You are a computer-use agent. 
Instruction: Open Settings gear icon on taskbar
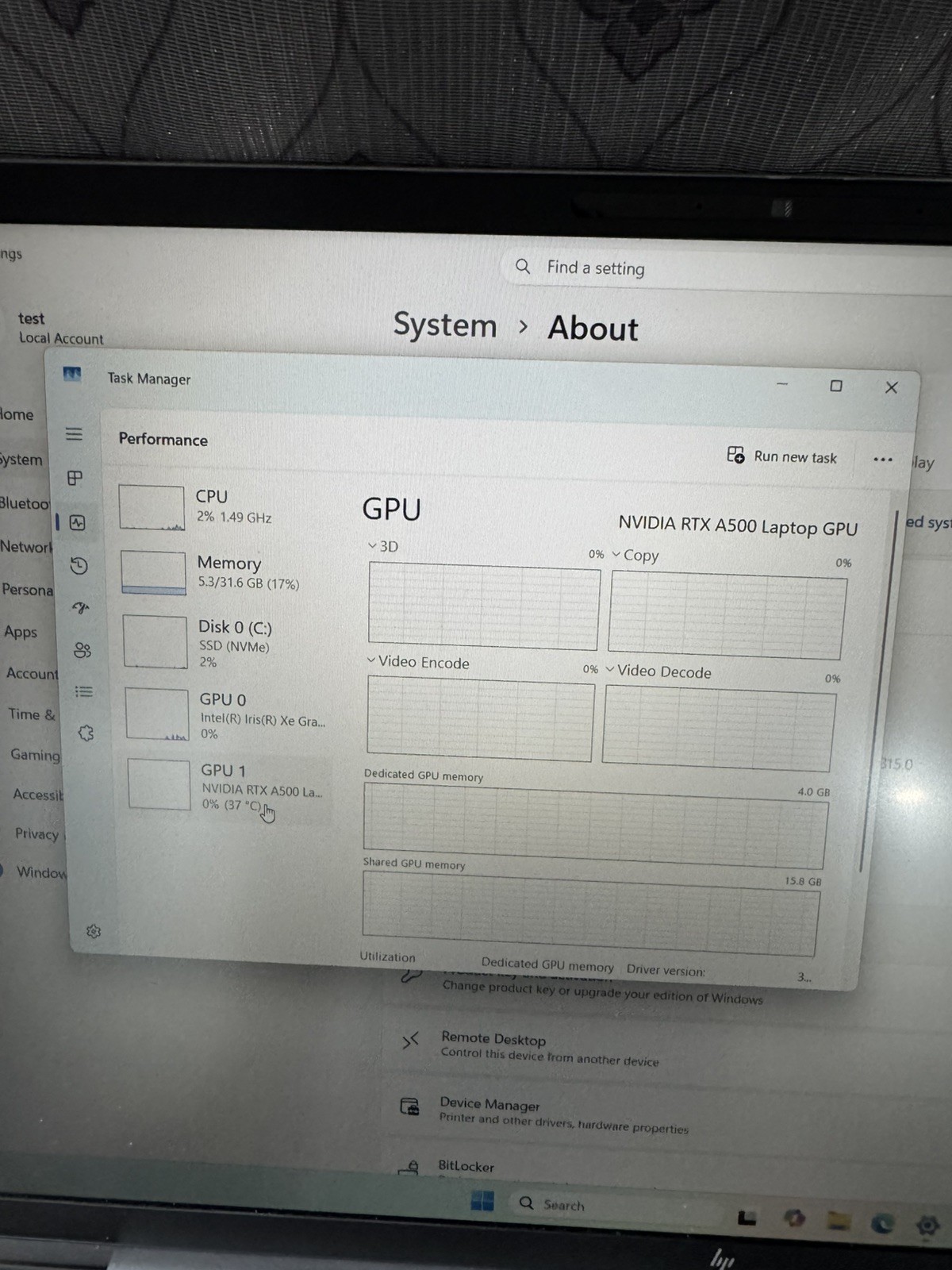pos(927,1226)
